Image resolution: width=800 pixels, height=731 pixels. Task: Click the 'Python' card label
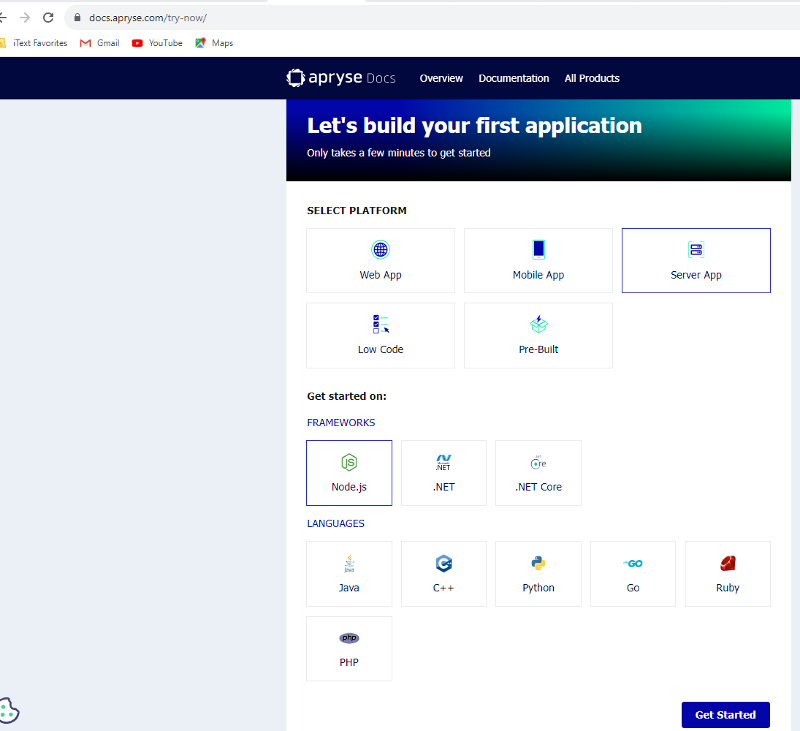point(538,588)
